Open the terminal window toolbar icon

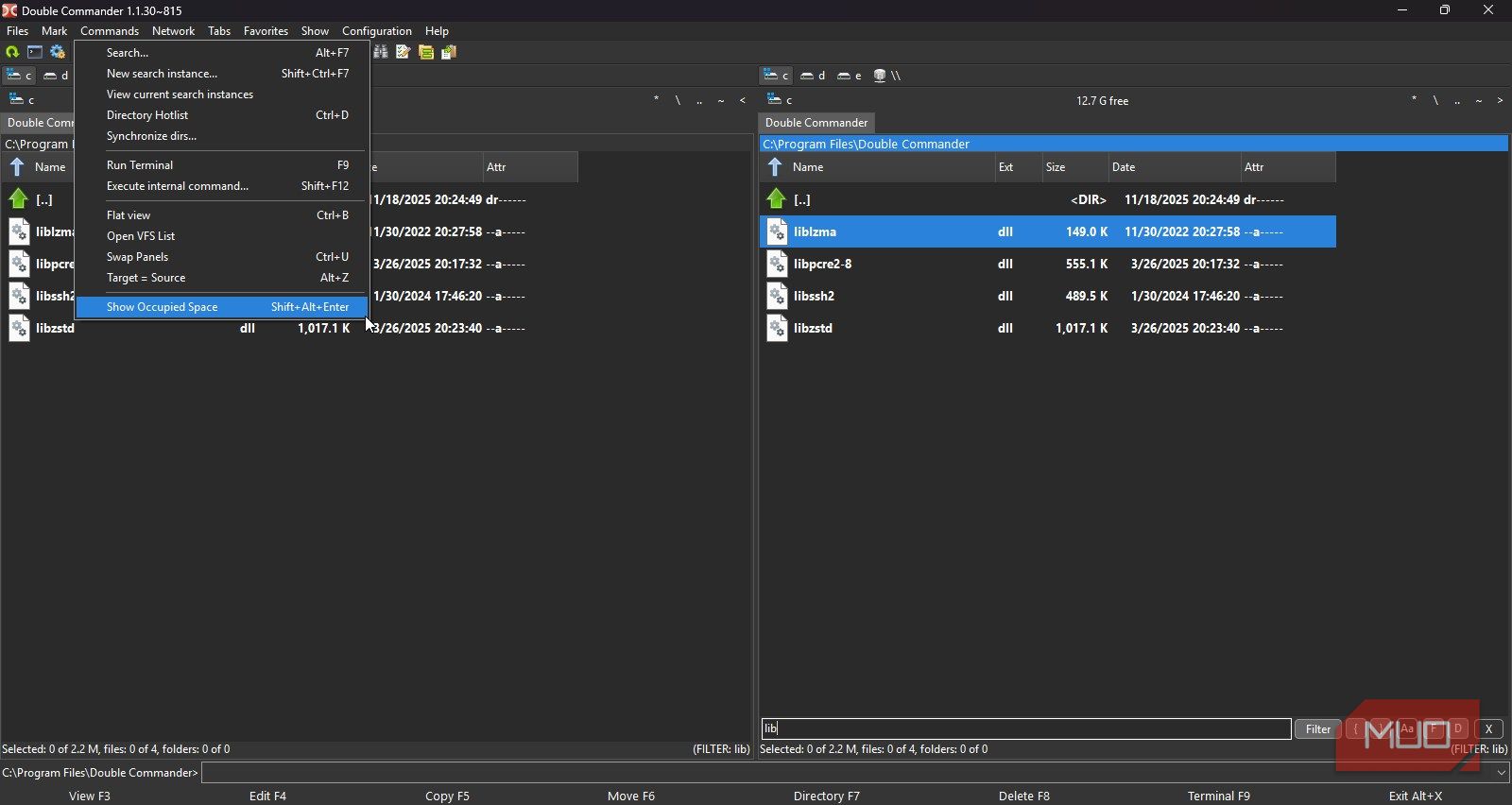tap(35, 52)
